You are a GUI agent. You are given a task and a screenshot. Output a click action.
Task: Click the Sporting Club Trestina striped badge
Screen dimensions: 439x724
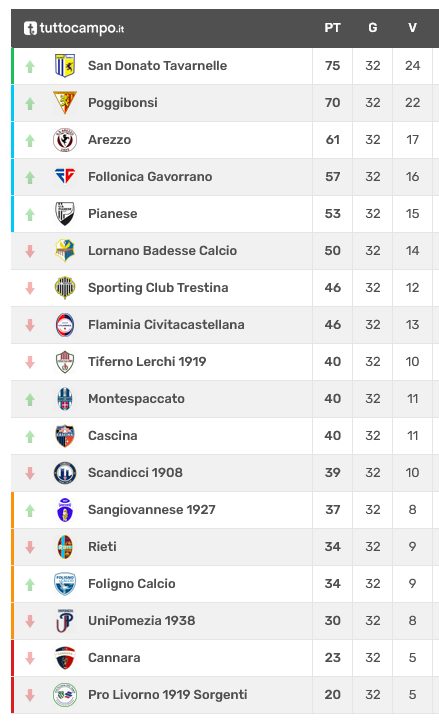[x=65, y=287]
